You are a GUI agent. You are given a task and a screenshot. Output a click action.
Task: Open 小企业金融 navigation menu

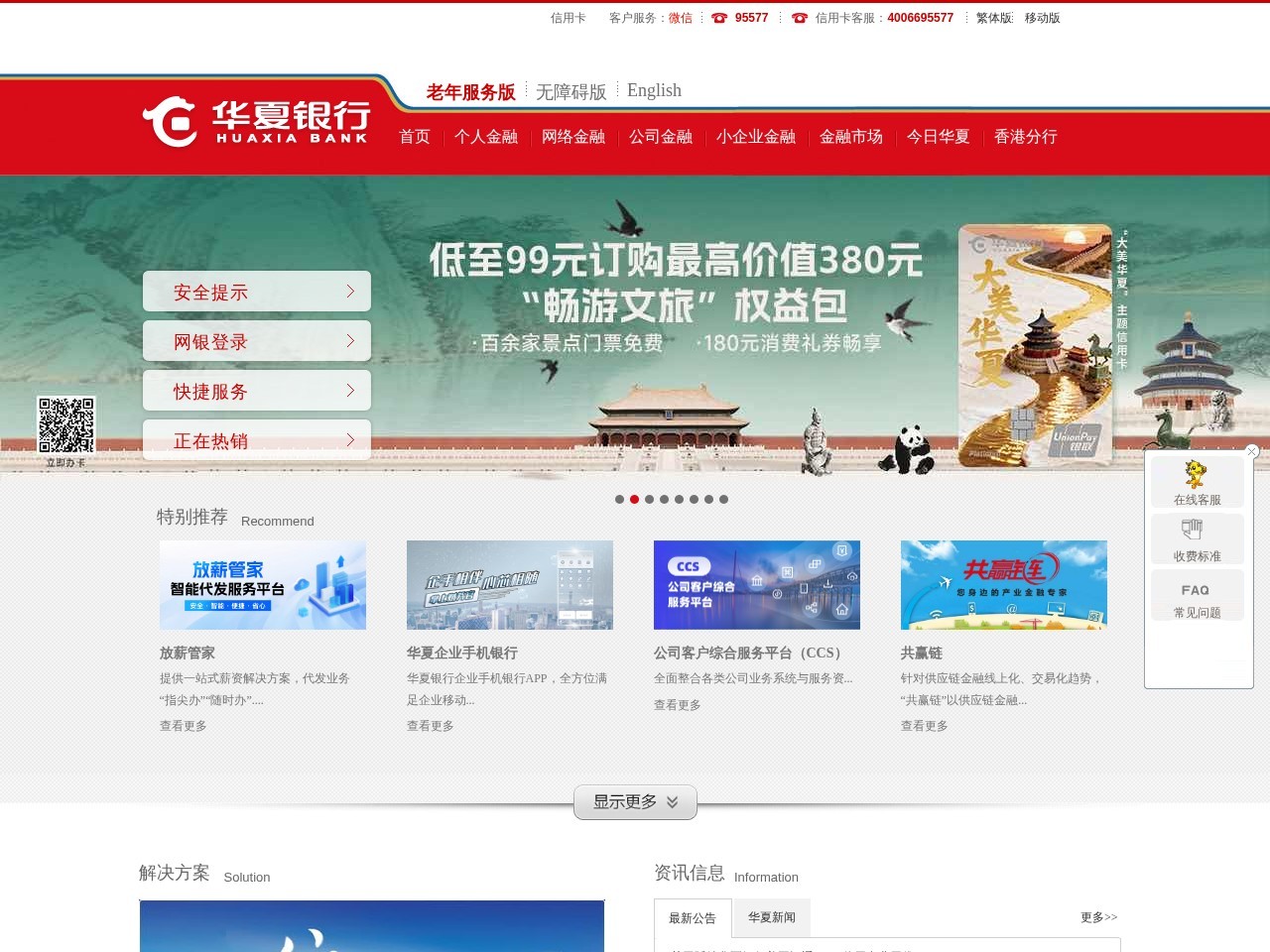[x=756, y=137]
